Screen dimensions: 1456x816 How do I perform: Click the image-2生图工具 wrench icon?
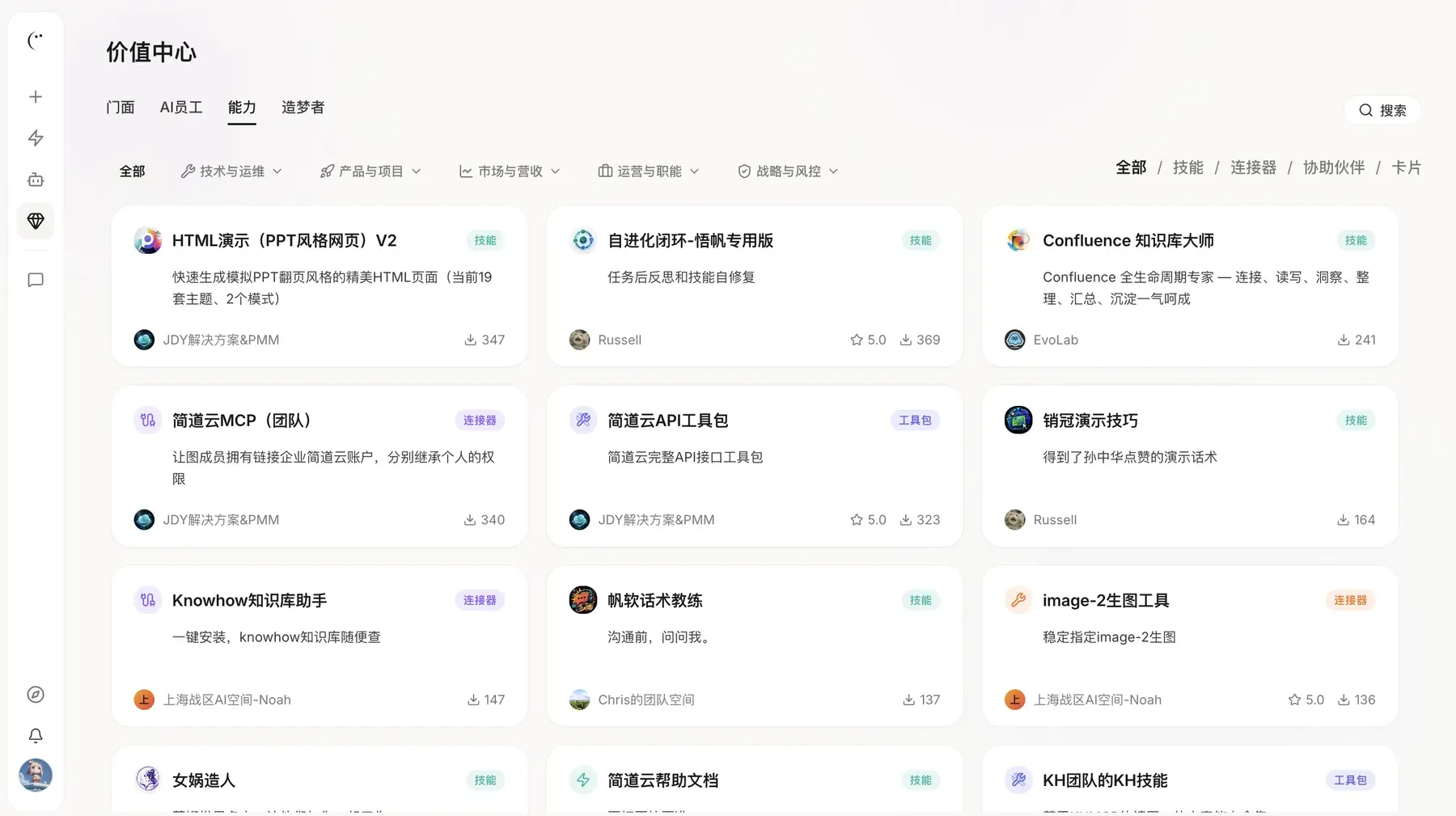click(1018, 600)
